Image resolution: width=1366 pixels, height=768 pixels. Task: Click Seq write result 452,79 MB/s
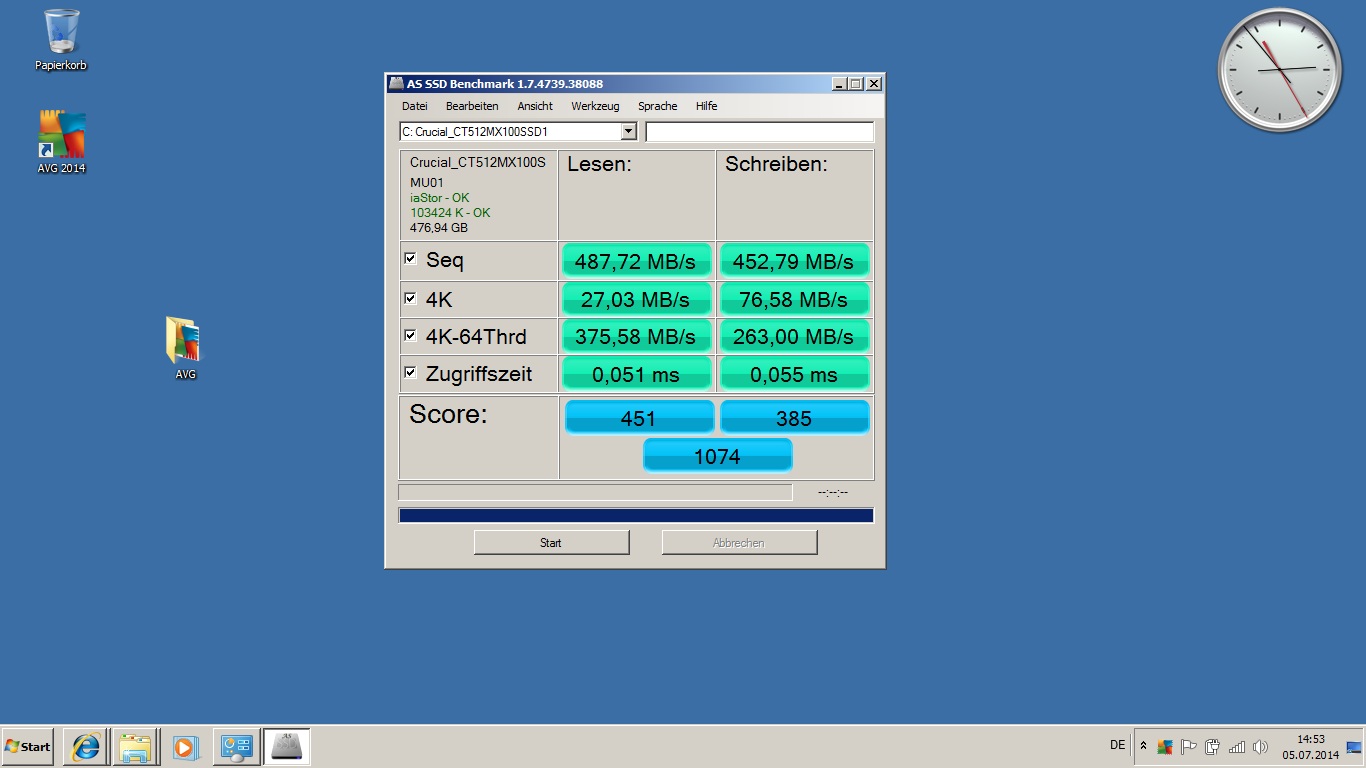[x=794, y=261]
